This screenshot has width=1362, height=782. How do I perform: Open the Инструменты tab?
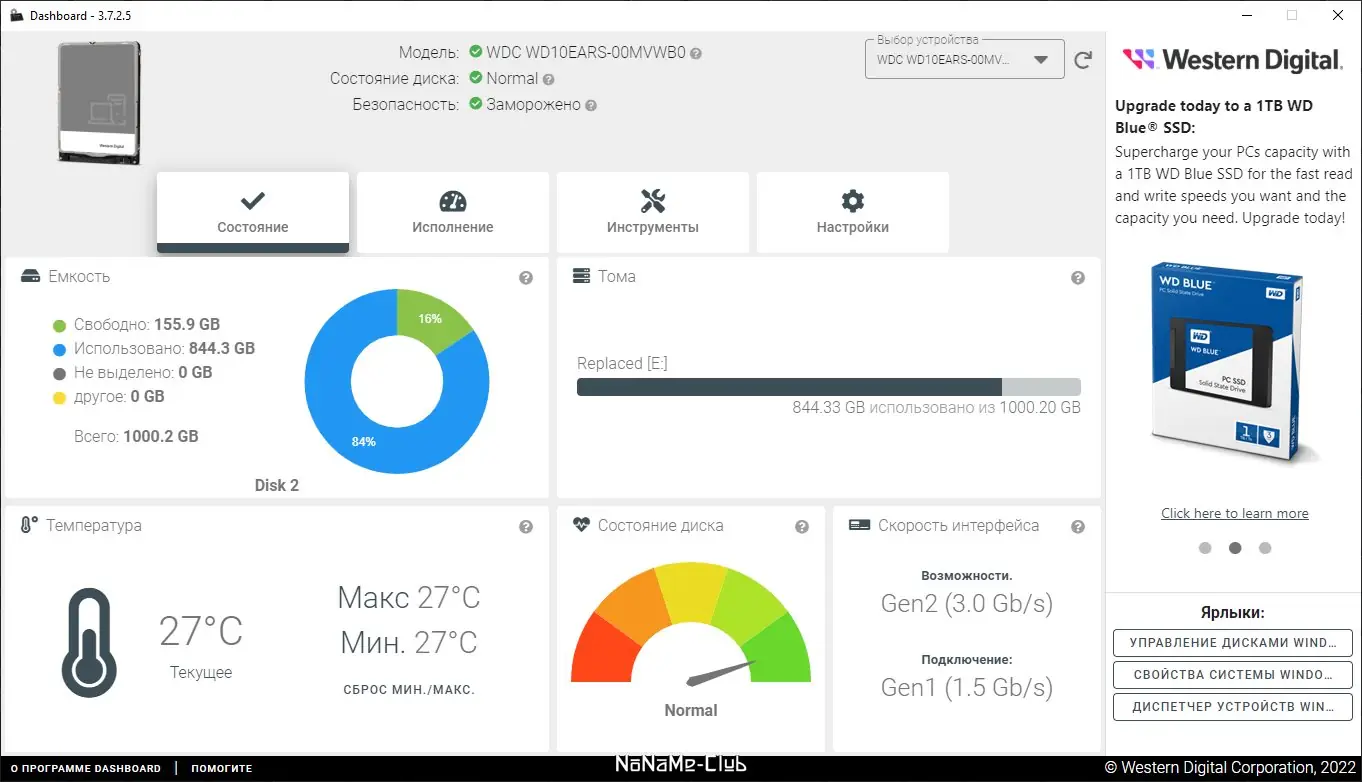pos(653,212)
